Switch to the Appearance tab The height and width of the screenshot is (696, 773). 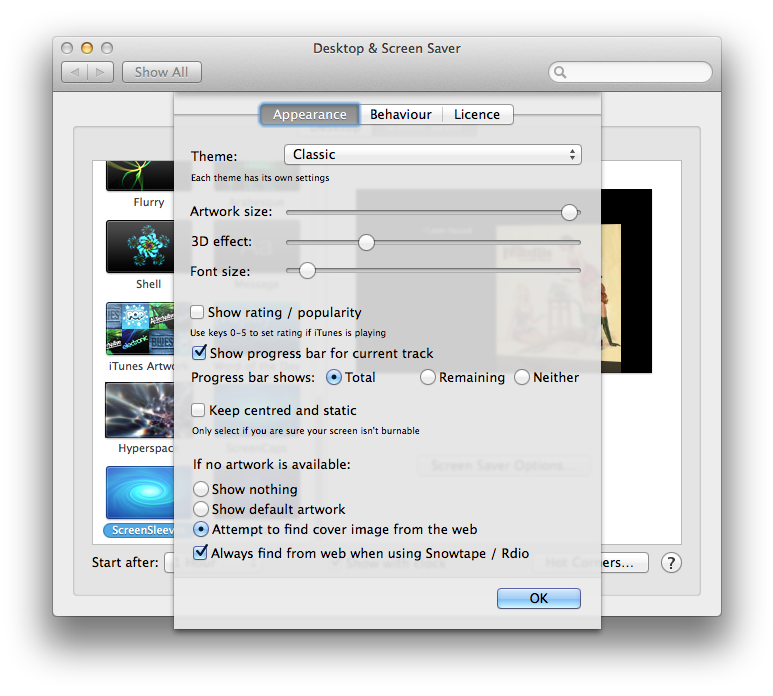[x=310, y=114]
